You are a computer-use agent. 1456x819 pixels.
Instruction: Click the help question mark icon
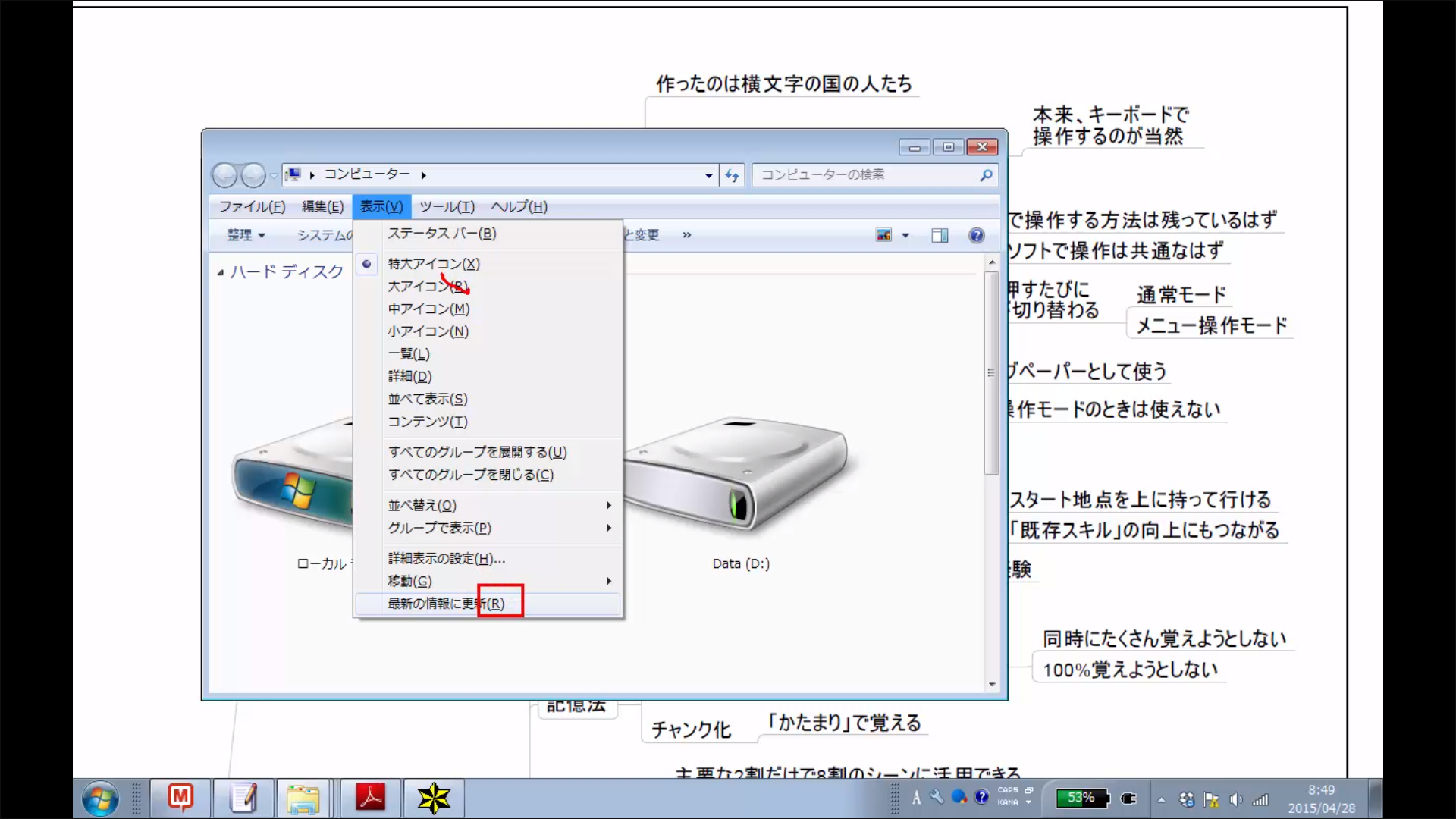coord(976,235)
